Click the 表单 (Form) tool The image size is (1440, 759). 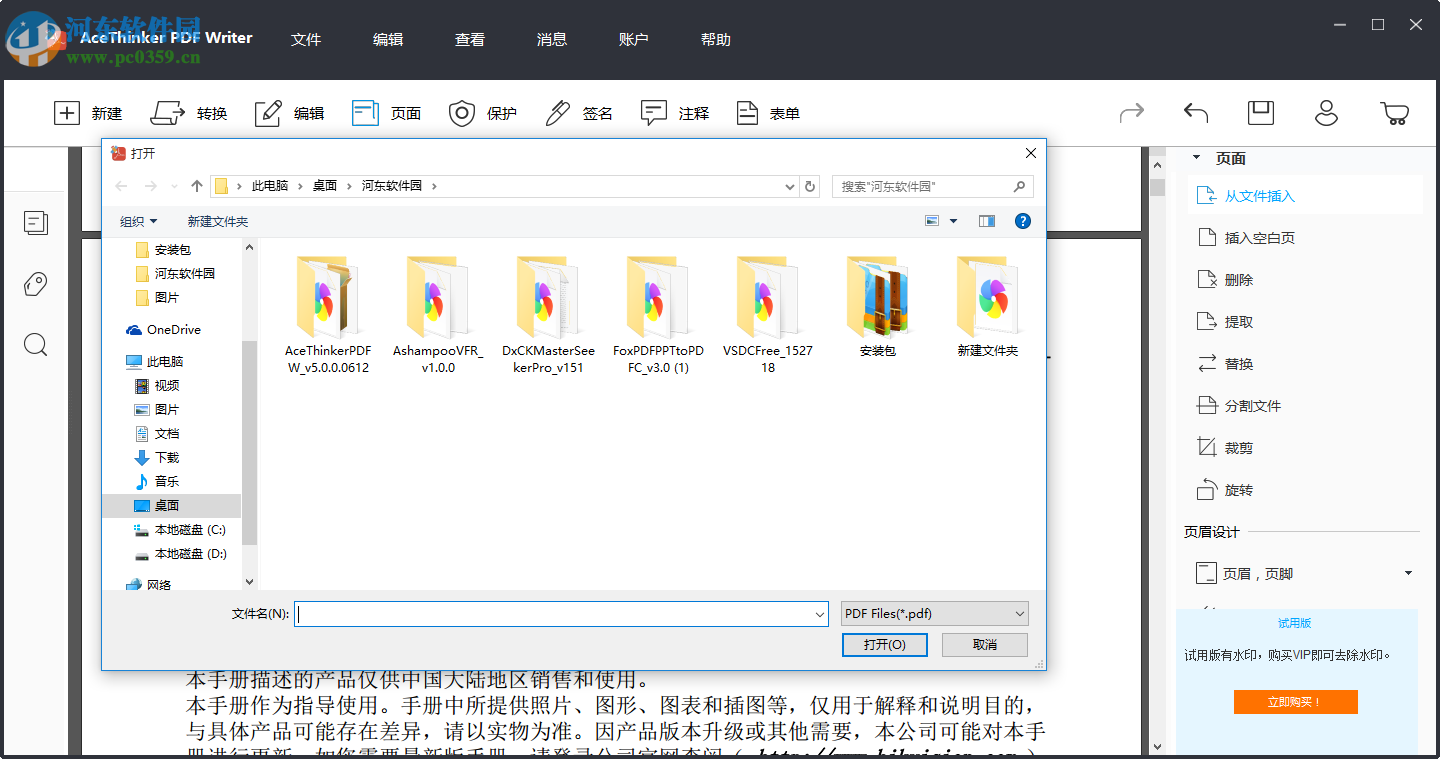click(x=767, y=113)
